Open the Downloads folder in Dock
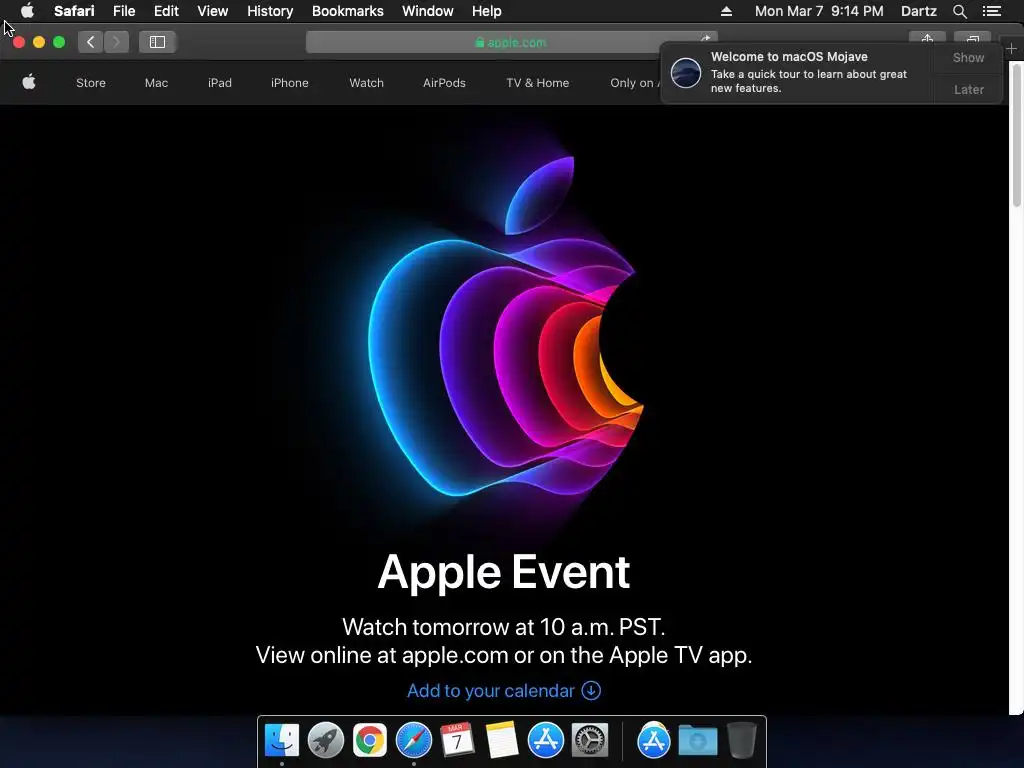The height and width of the screenshot is (768, 1024). [x=697, y=740]
